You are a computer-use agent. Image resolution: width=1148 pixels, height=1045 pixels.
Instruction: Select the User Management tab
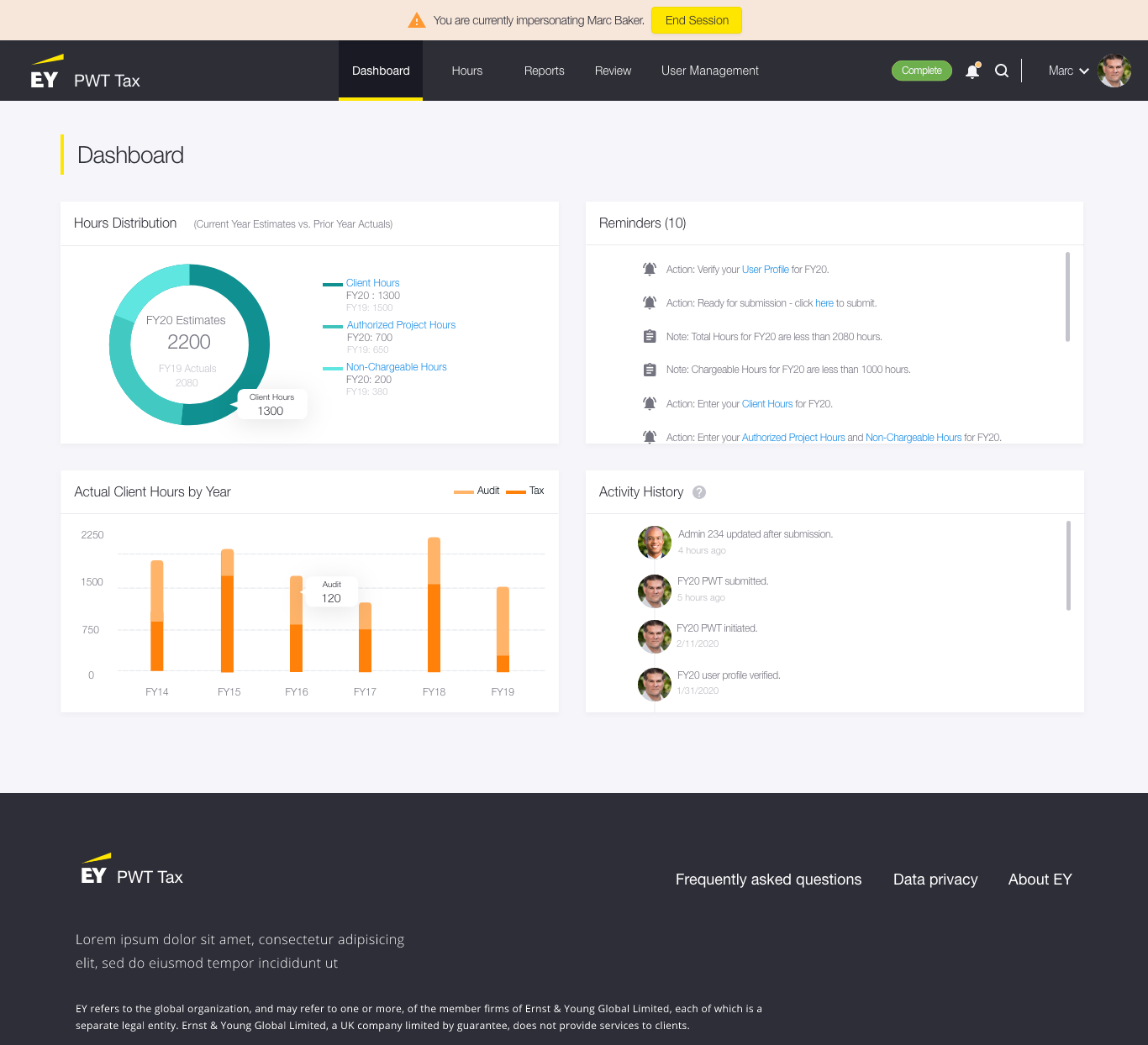coord(709,71)
